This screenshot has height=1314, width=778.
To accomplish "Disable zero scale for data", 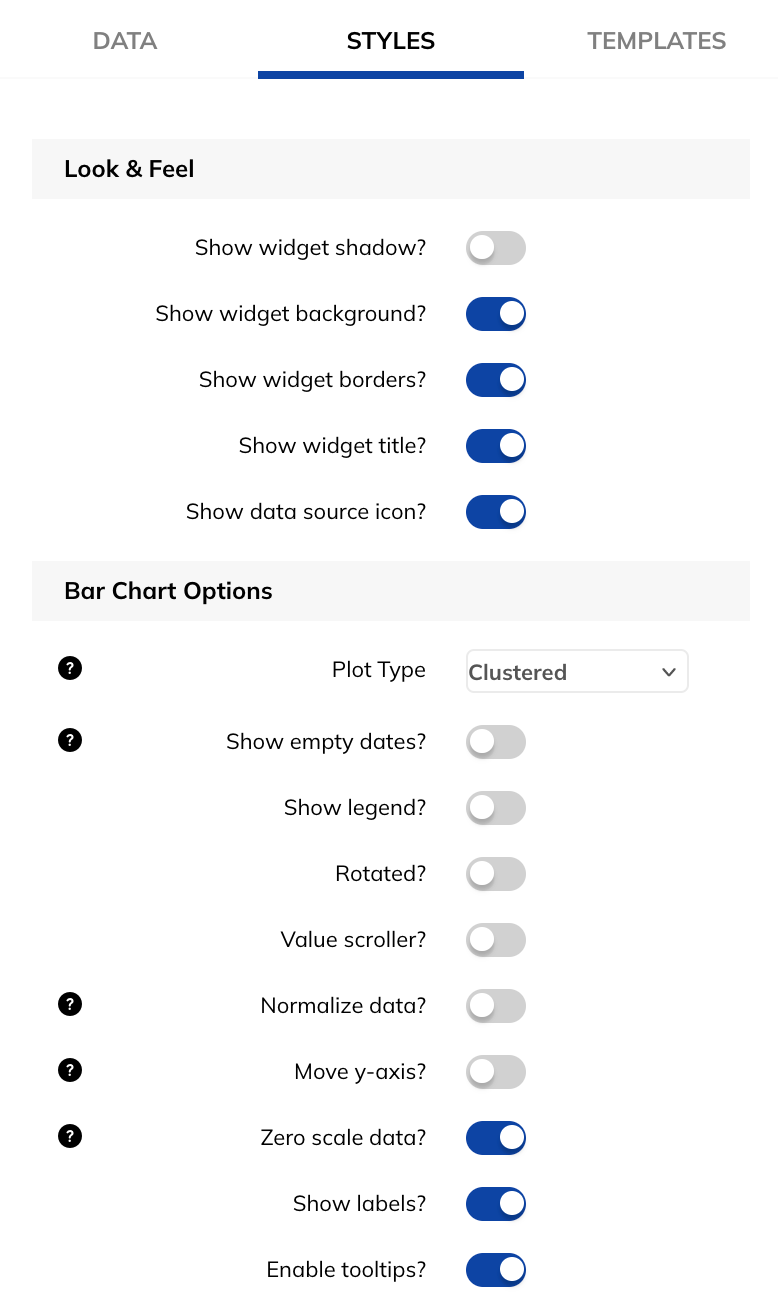I will click(x=496, y=1137).
